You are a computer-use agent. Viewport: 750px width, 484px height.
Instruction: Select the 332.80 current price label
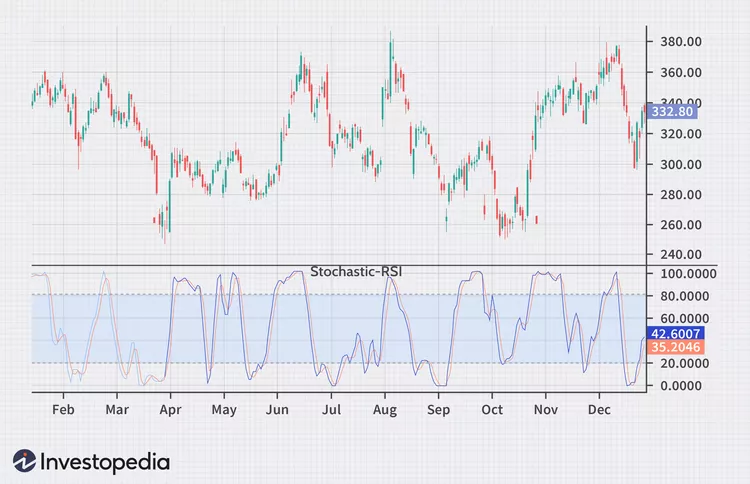[671, 112]
